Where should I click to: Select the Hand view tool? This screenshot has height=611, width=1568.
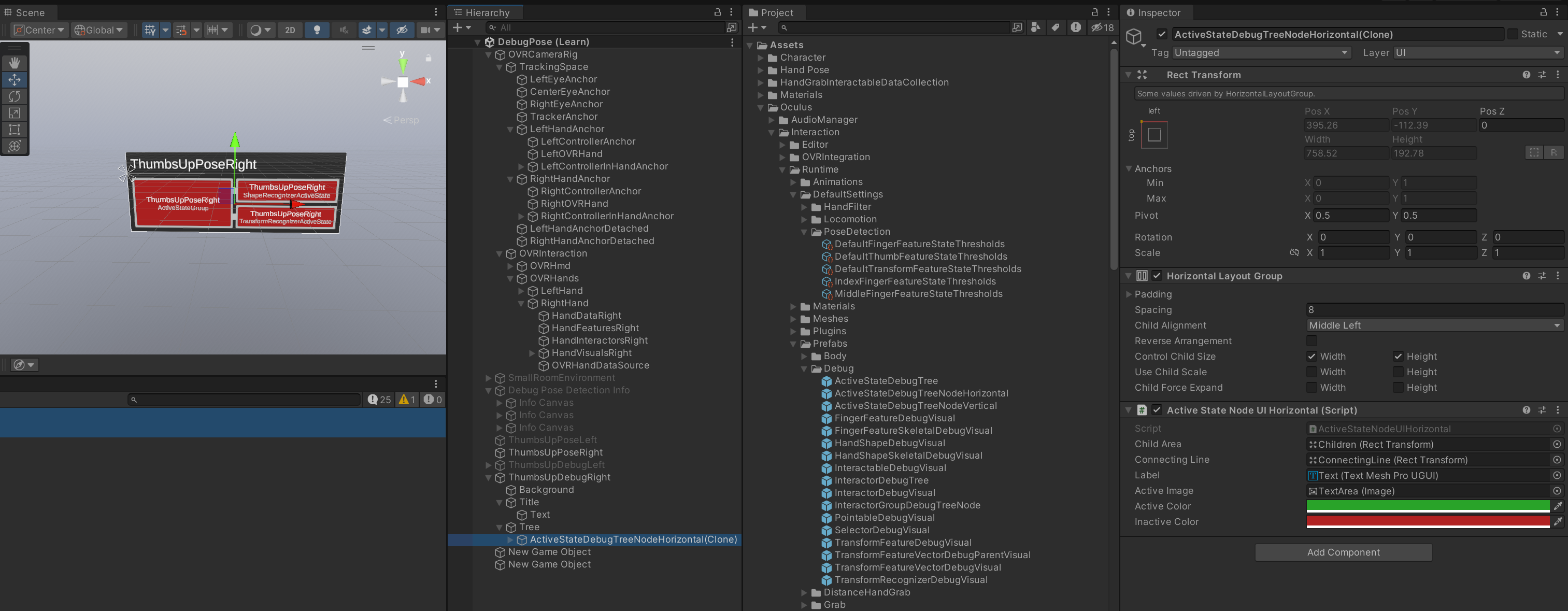(x=15, y=63)
